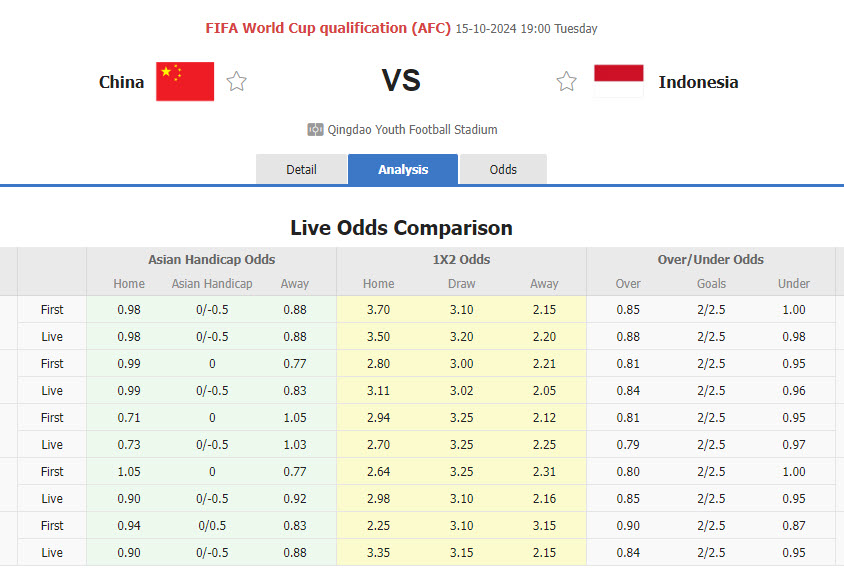
Task: Click the 0/0.5 Asian handicap value
Action: pos(212,526)
